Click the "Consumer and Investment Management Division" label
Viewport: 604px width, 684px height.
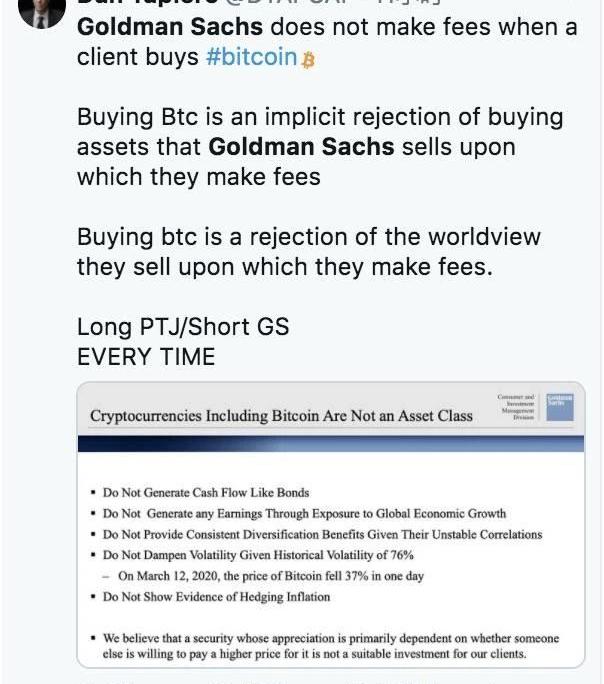[x=516, y=407]
